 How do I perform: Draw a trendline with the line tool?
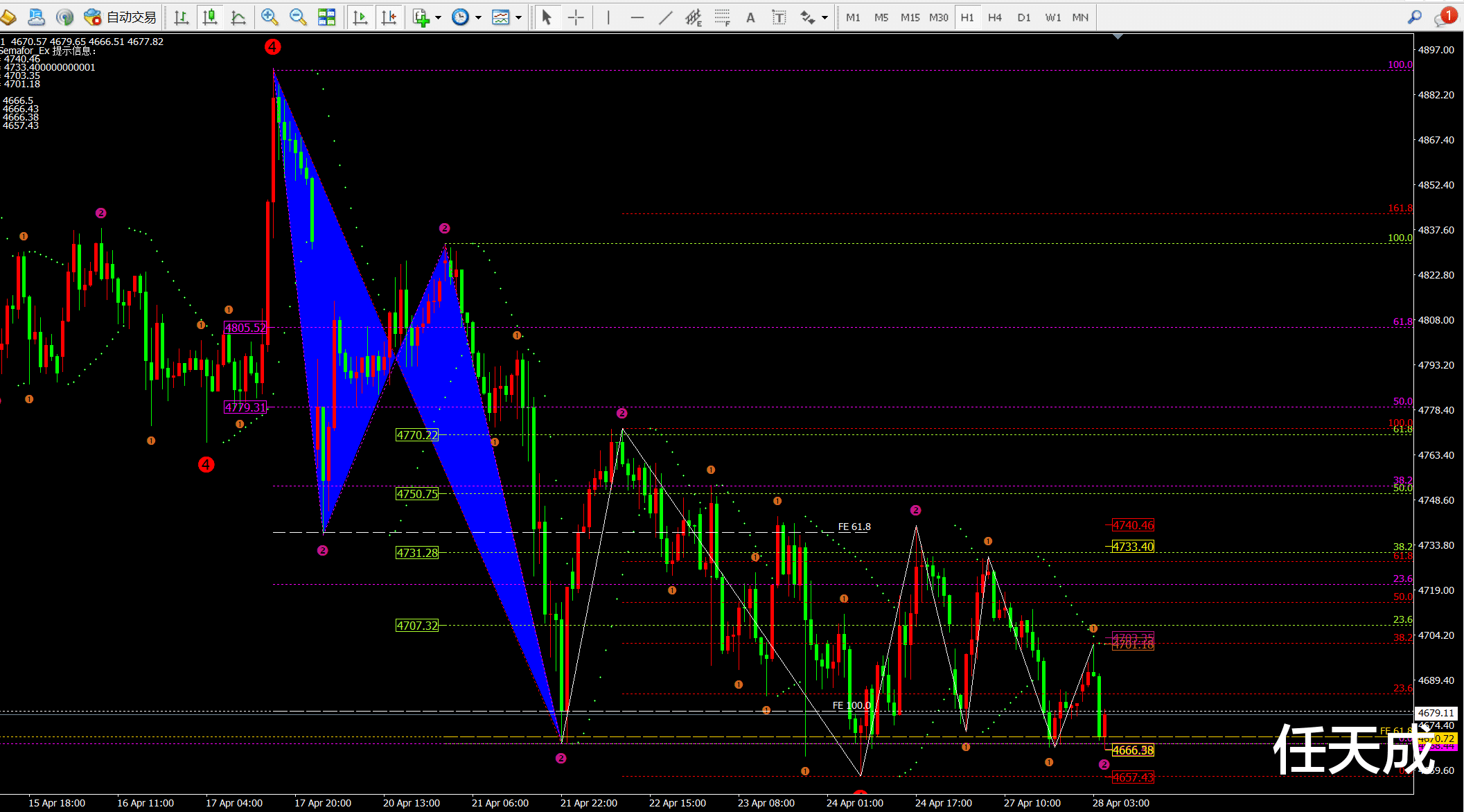pyautogui.click(x=665, y=17)
